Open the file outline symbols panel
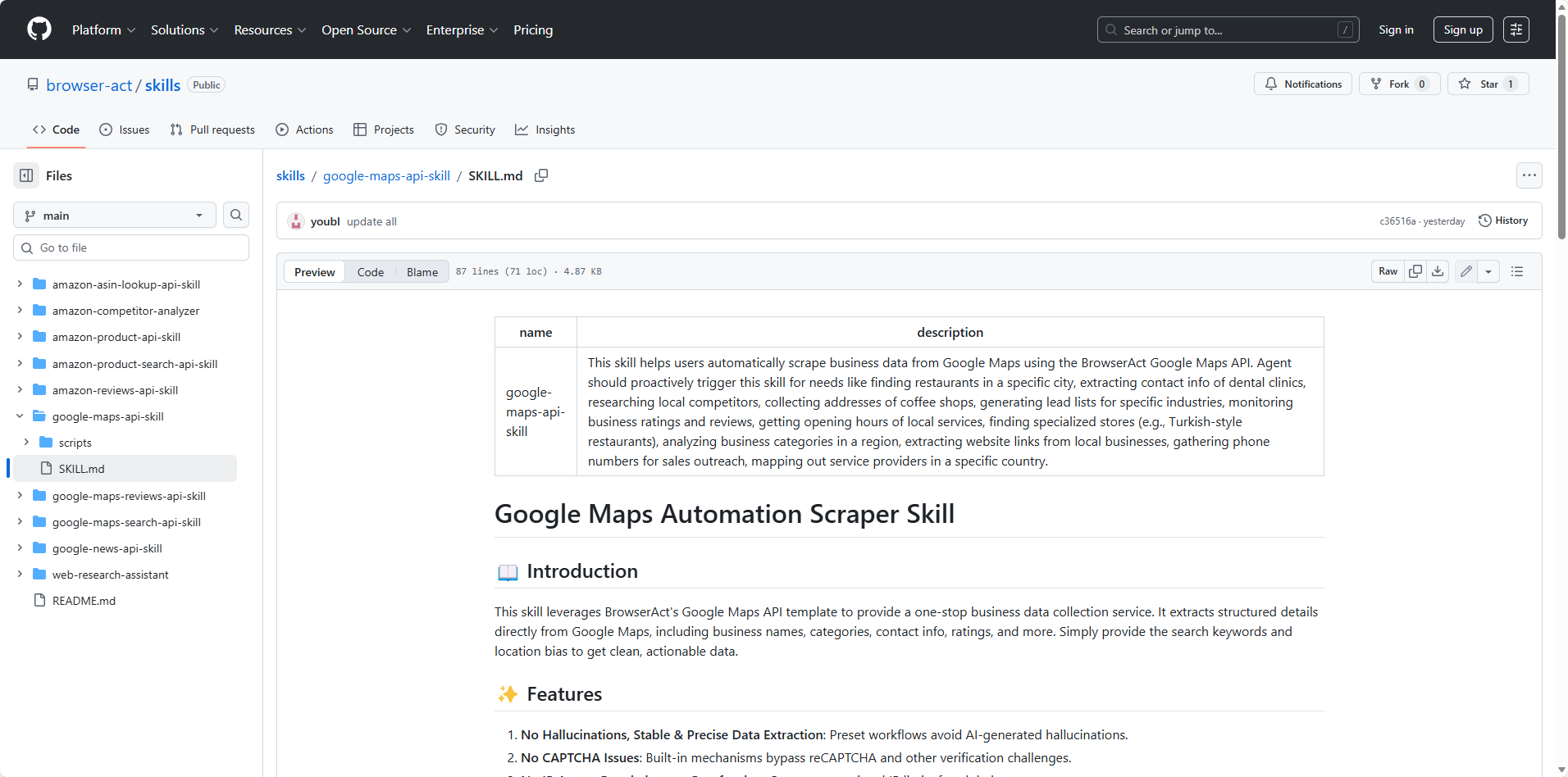This screenshot has width=1568, height=777. pos(1516,270)
